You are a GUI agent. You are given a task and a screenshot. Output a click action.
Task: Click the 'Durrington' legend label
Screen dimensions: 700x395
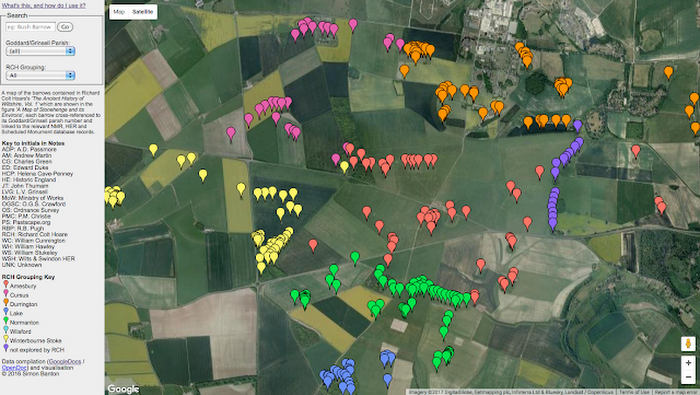(24, 304)
